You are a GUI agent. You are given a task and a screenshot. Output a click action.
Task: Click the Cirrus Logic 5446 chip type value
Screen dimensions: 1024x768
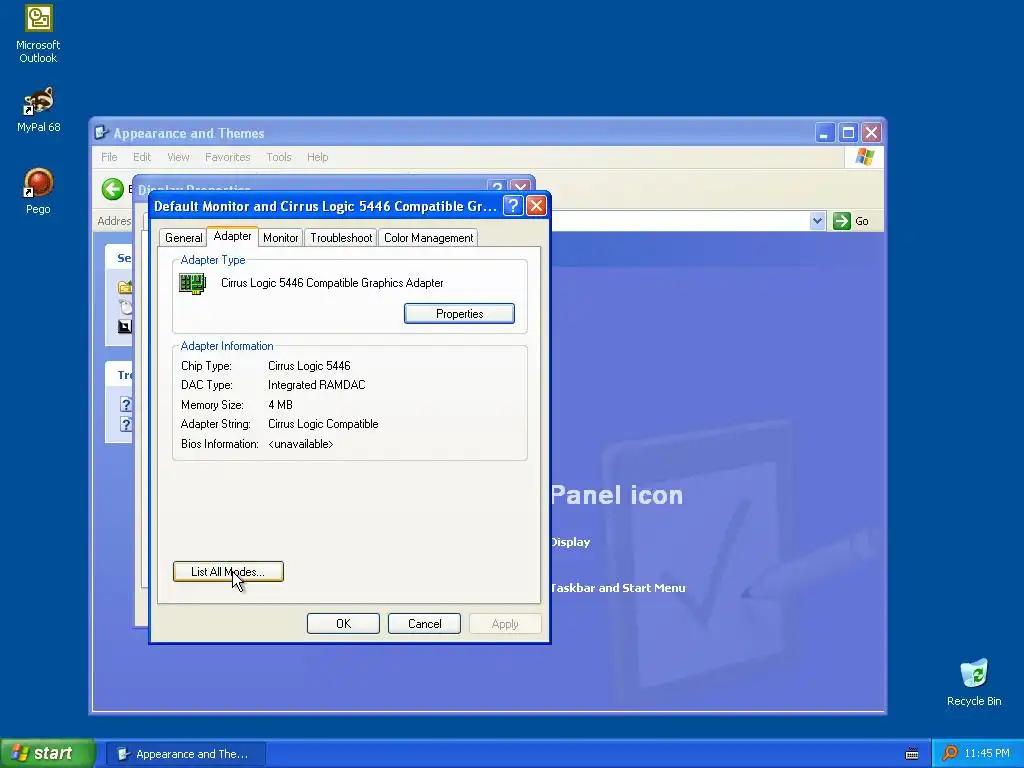[x=309, y=366]
